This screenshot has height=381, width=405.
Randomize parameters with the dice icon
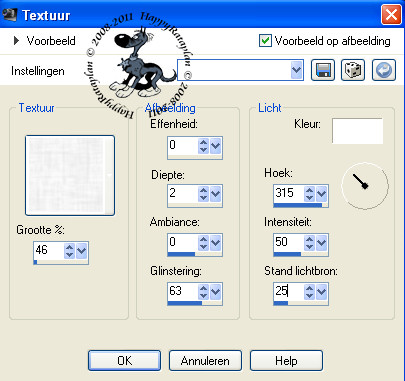click(x=353, y=70)
